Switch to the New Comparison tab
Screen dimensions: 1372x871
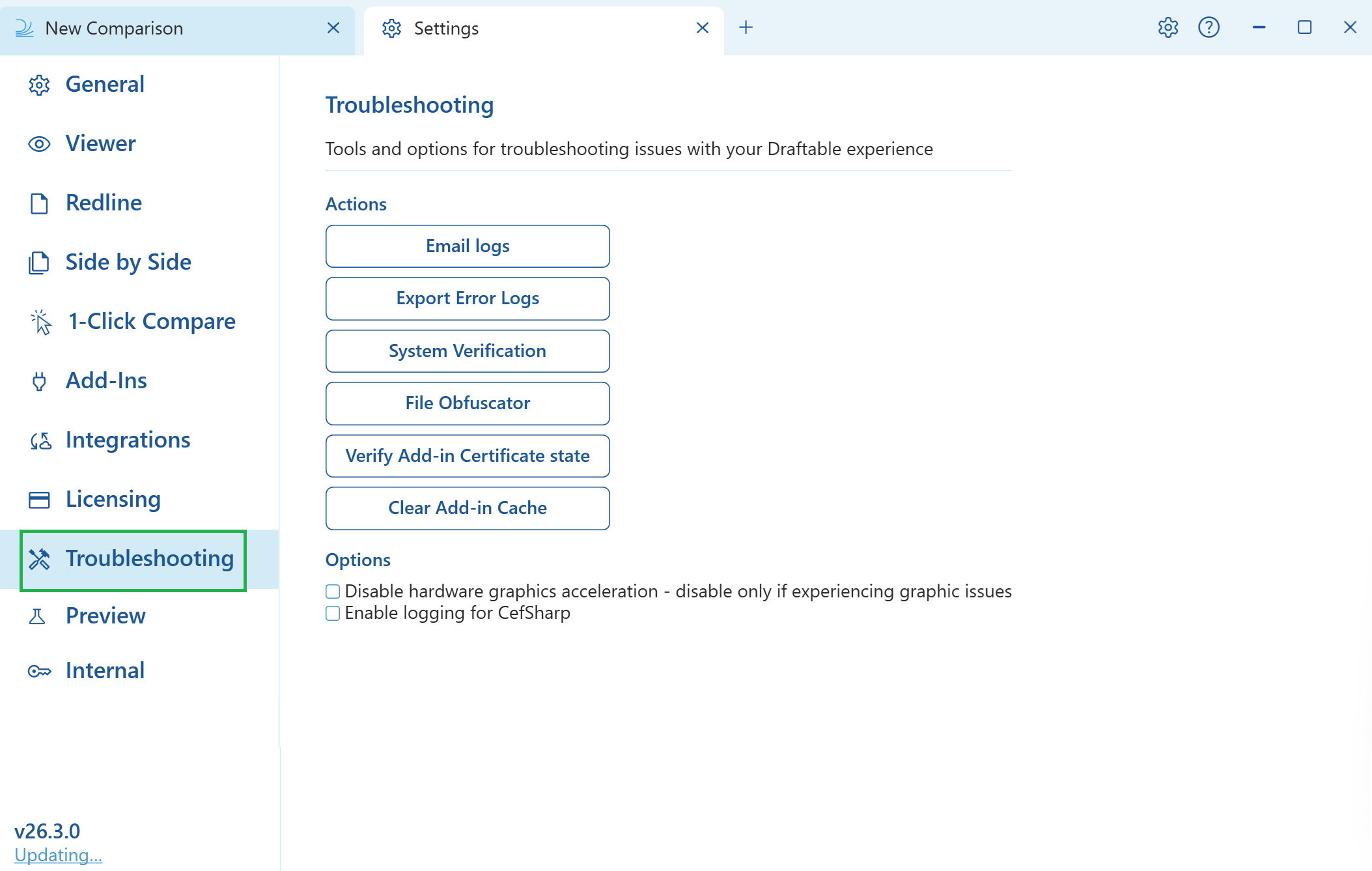(113, 28)
